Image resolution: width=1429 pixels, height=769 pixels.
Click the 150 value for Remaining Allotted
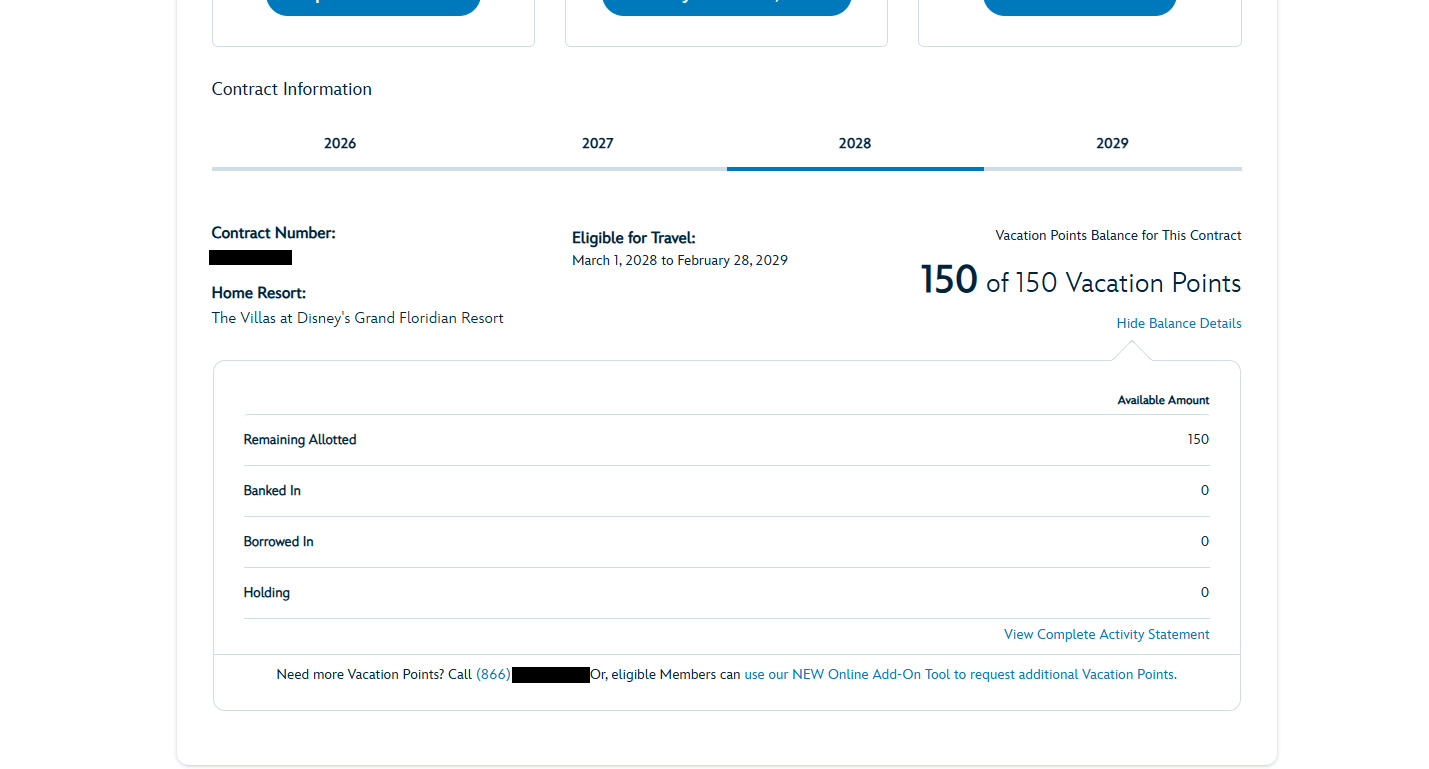click(x=1198, y=440)
